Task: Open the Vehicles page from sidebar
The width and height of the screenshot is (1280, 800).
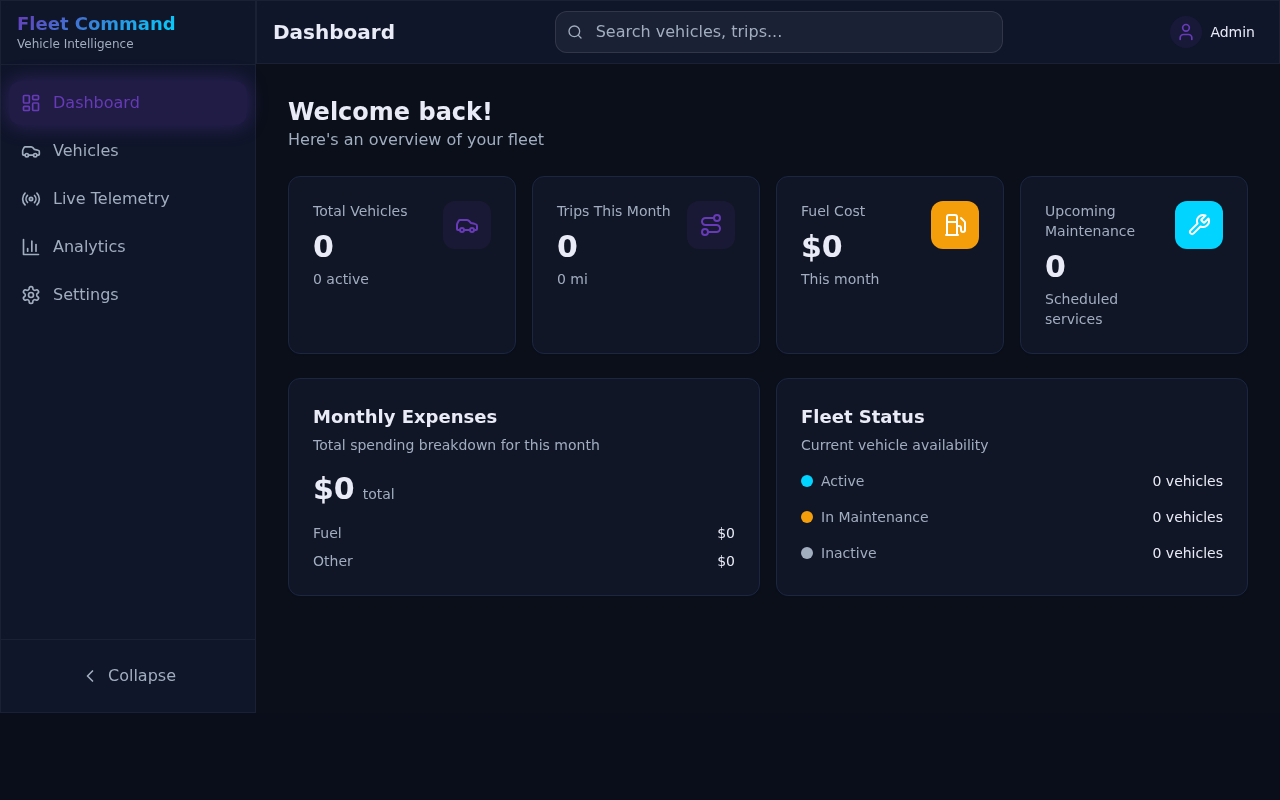Action: pos(86,151)
